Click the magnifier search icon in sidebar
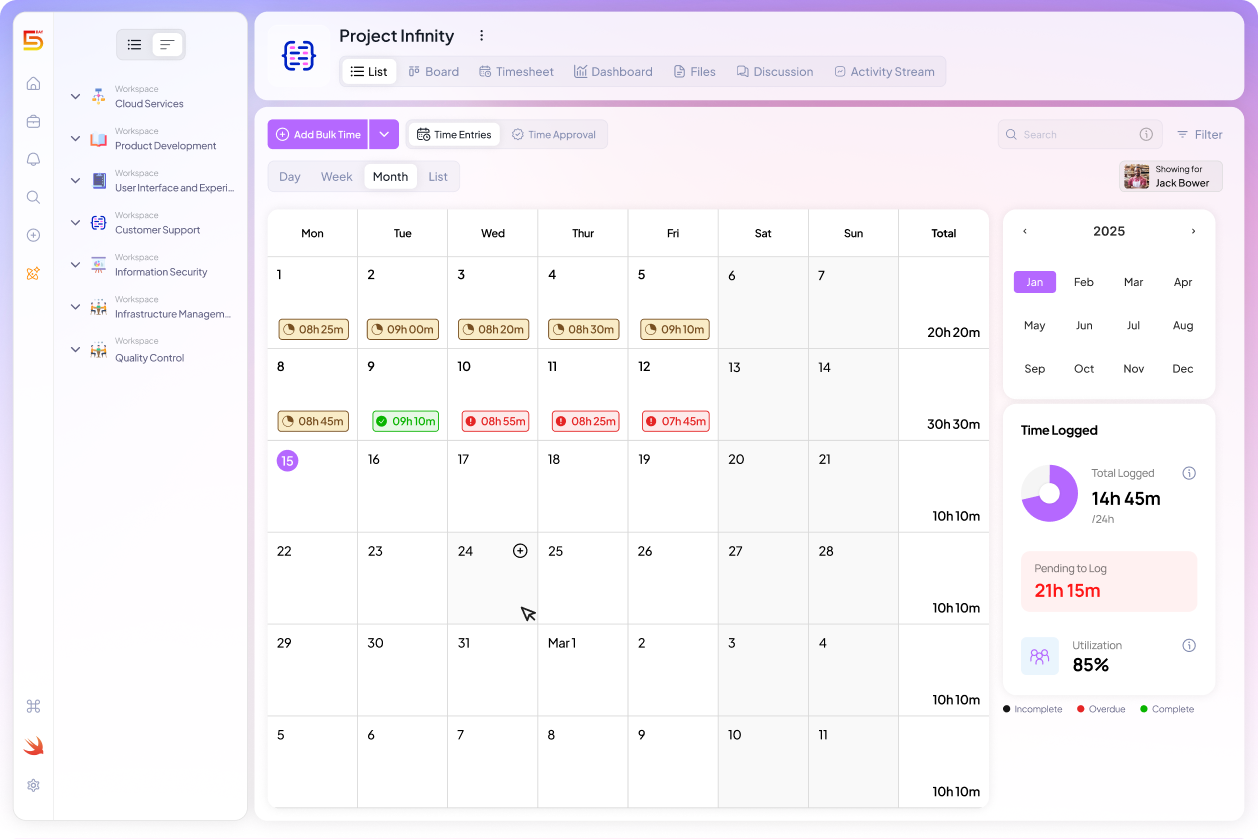Viewport: 1258px width, 839px height. [33, 197]
